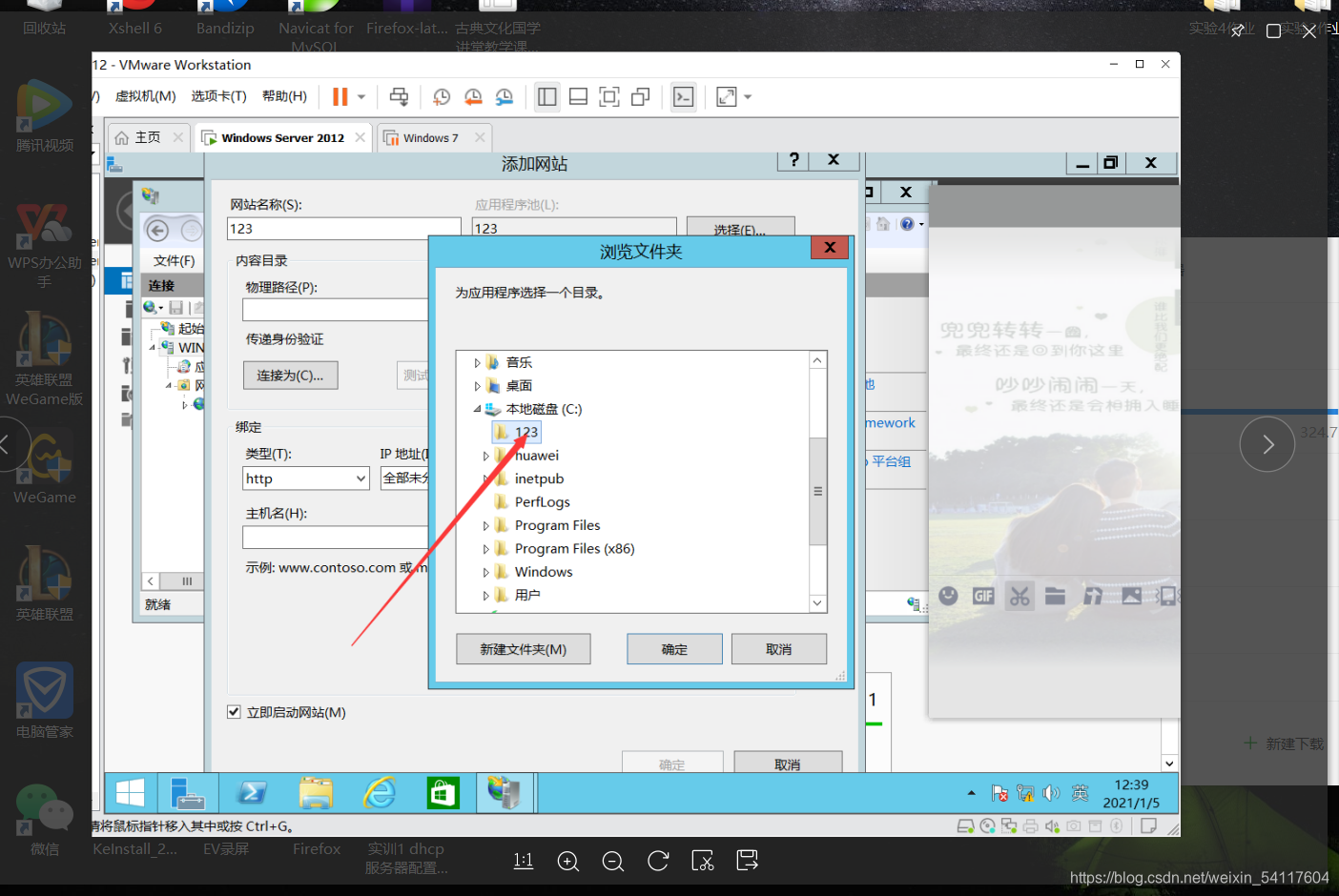Screen dimensions: 1339x896
Task: Close the Windows 7 tab
Action: pyautogui.click(x=480, y=137)
